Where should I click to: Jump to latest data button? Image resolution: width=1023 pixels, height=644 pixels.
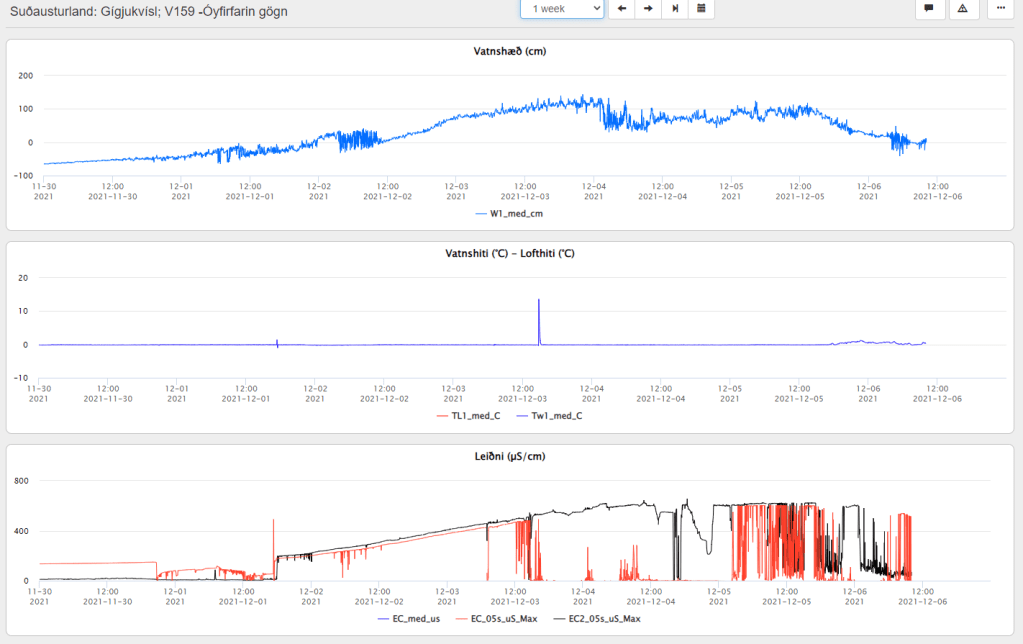click(675, 9)
